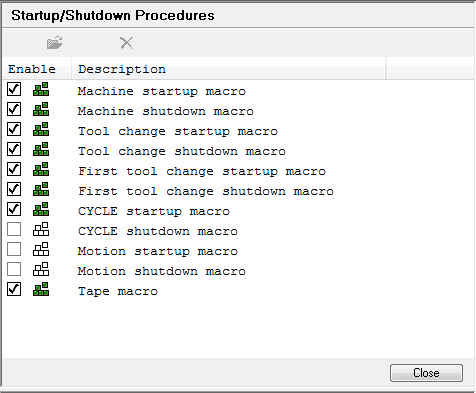Screen dimensions: 476x393
Task: Click the Tool change startup macro icon
Action: pyautogui.click(x=41, y=129)
